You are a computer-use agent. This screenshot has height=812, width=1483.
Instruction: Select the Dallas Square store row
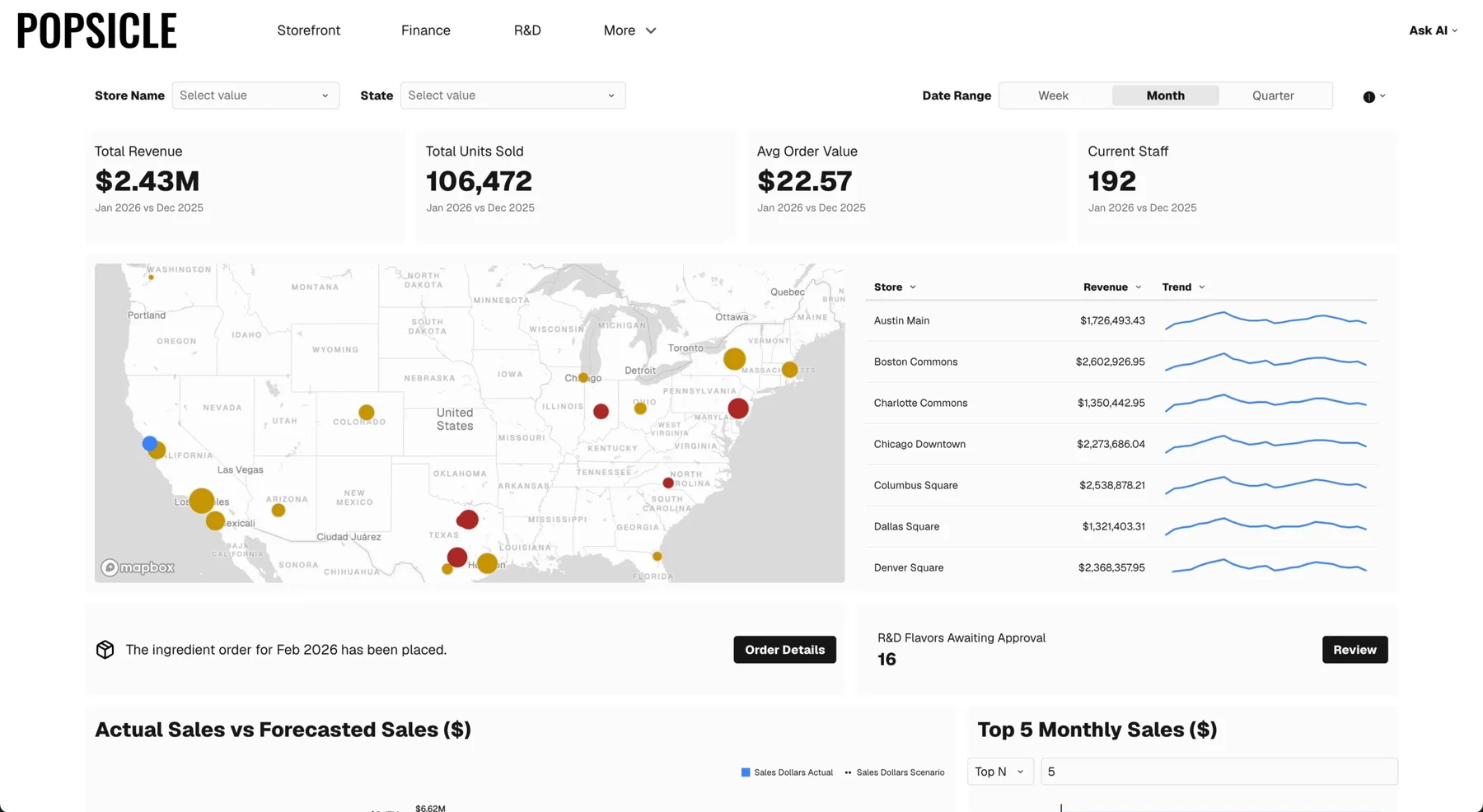click(x=1120, y=526)
